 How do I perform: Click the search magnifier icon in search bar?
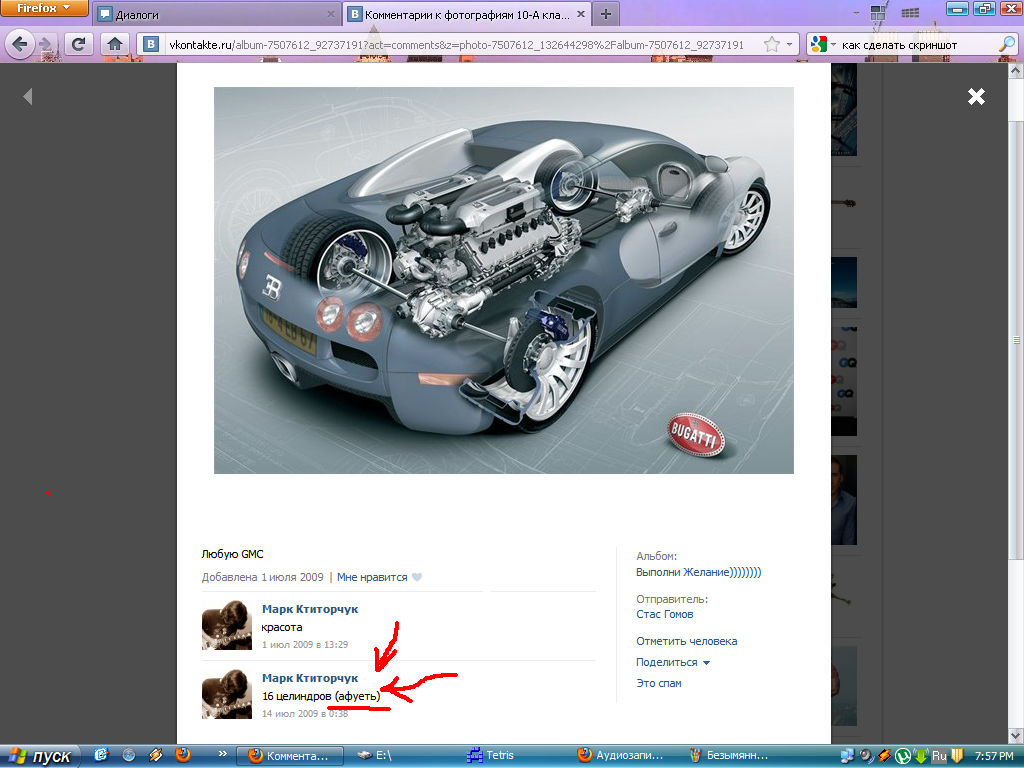point(1007,44)
